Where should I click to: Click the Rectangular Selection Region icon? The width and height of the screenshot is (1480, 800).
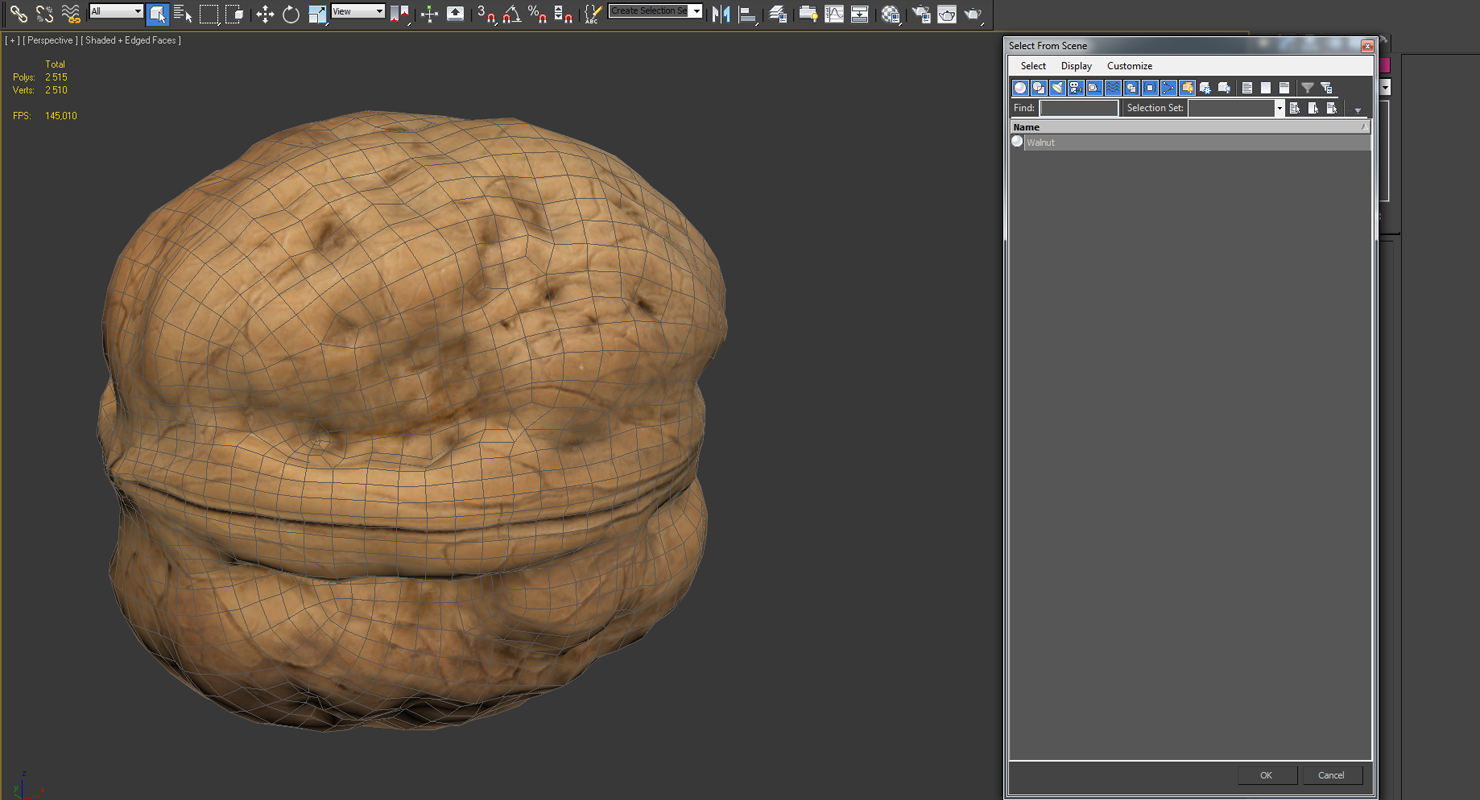pos(209,14)
